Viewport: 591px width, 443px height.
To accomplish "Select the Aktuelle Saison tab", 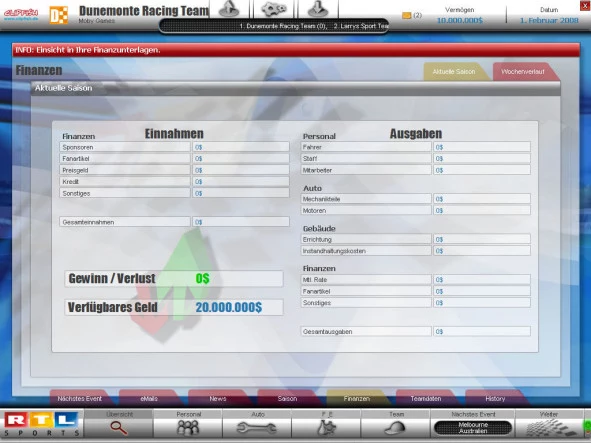I will click(454, 72).
